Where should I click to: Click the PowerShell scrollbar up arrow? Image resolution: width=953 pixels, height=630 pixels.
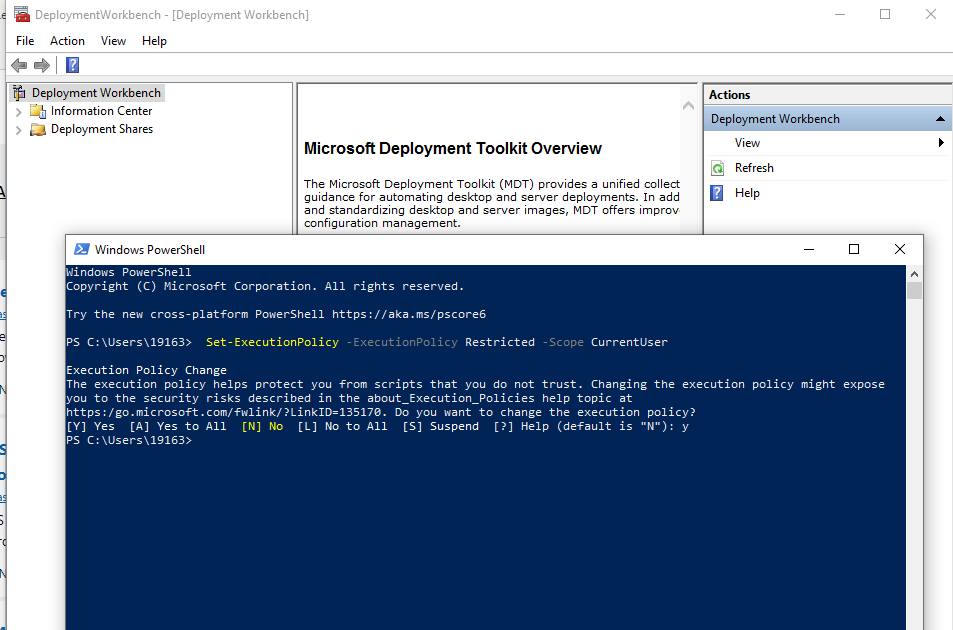pyautogui.click(x=914, y=274)
